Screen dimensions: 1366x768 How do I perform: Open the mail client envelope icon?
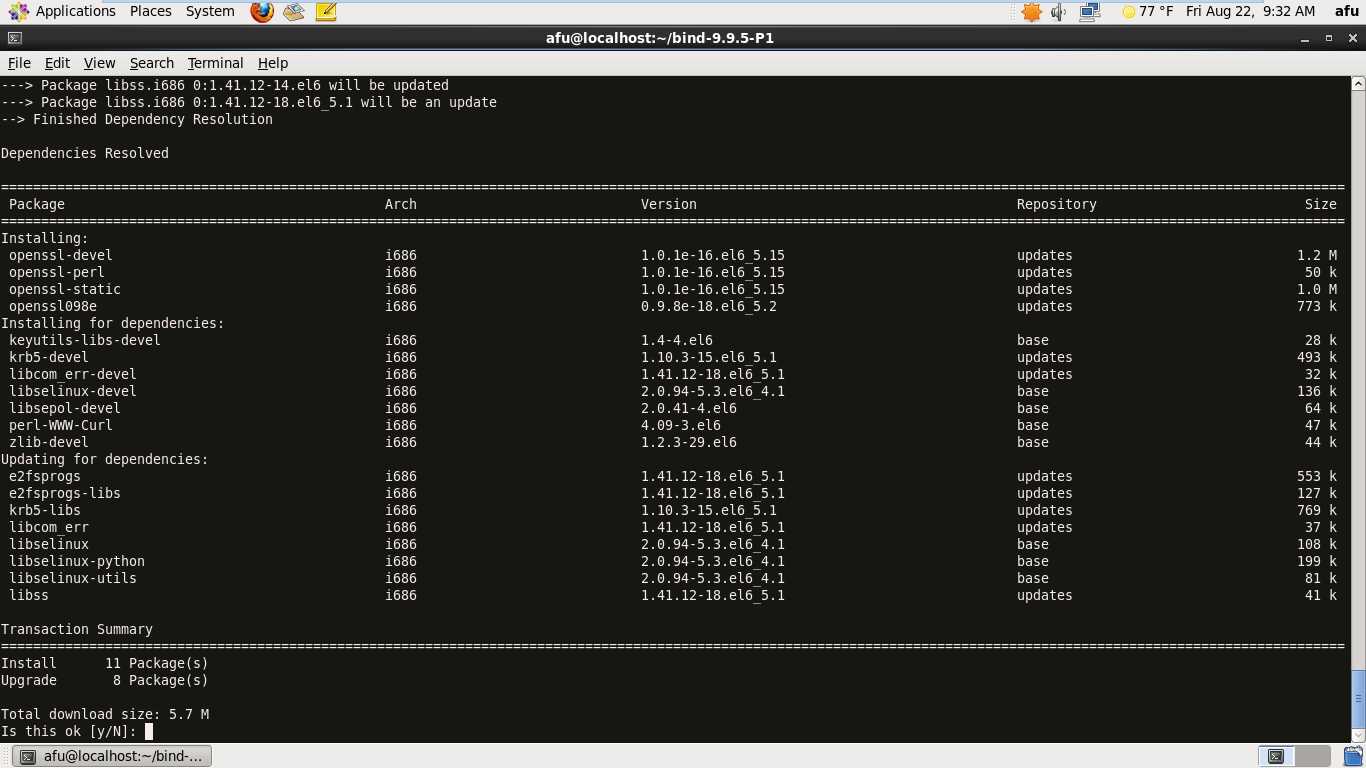(x=293, y=12)
